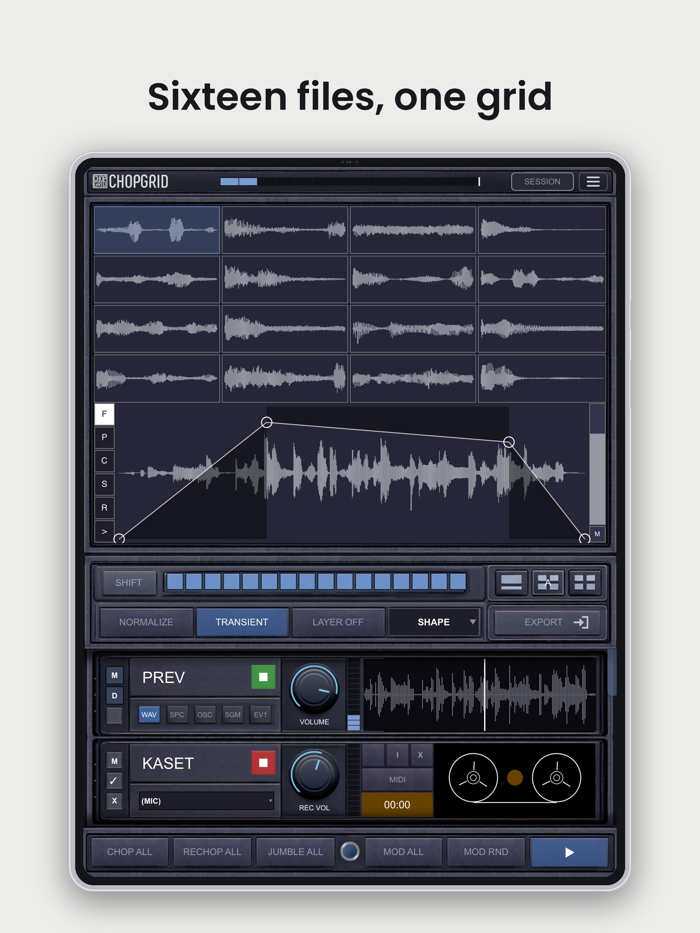Click the red record square on KASET
Image resolution: width=700 pixels, height=933 pixels.
tap(263, 763)
